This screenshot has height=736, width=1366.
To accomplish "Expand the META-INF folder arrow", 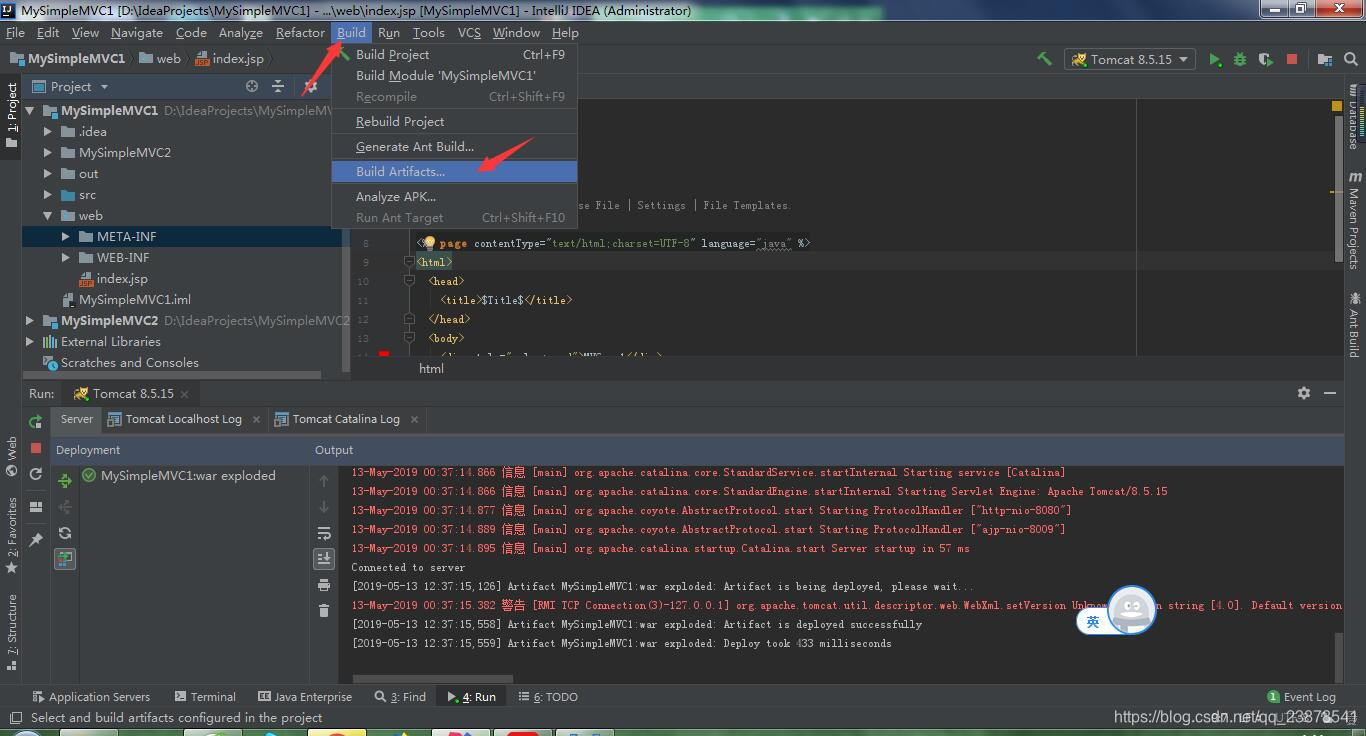I will (x=66, y=236).
